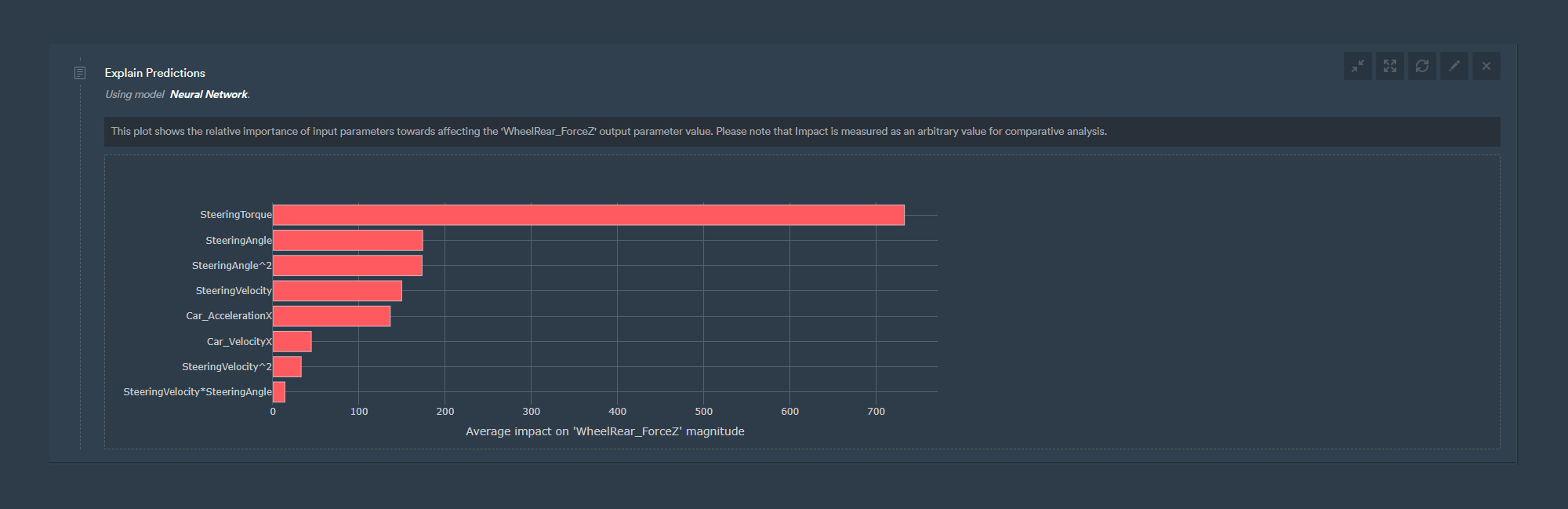The height and width of the screenshot is (509, 1568).
Task: Click the Explain Predictions title
Action: 155,73
